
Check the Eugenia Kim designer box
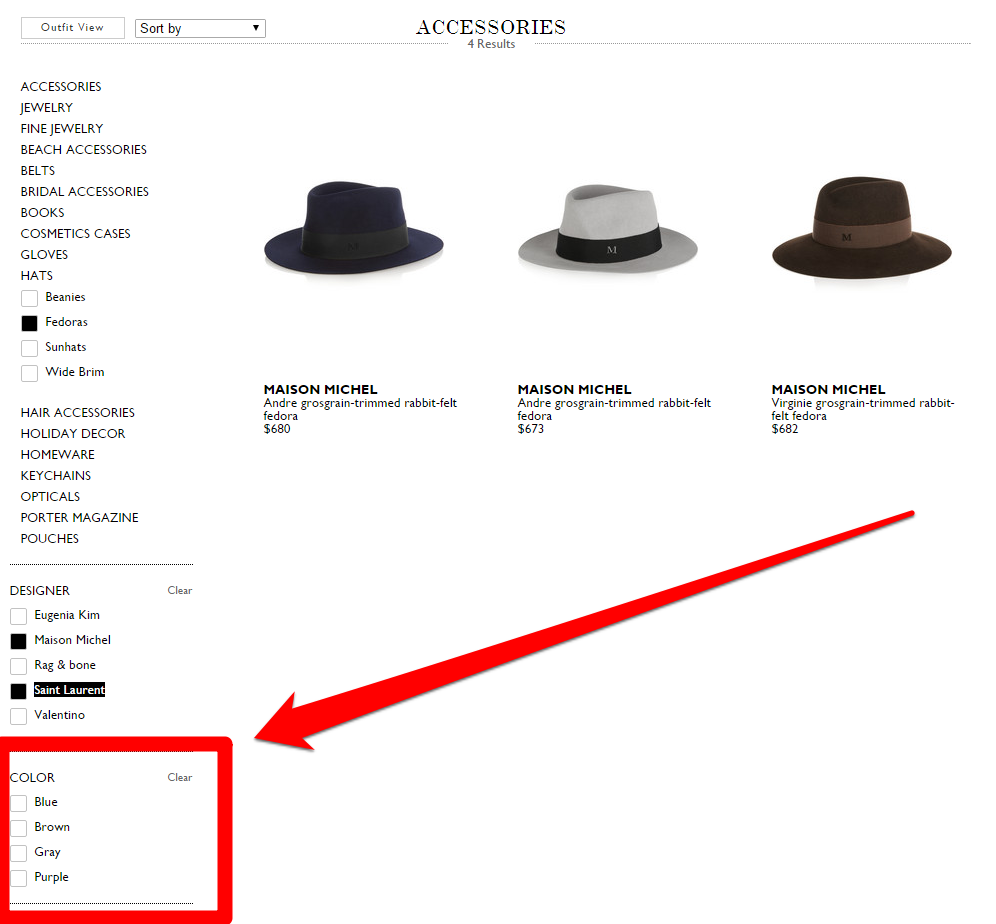point(18,616)
